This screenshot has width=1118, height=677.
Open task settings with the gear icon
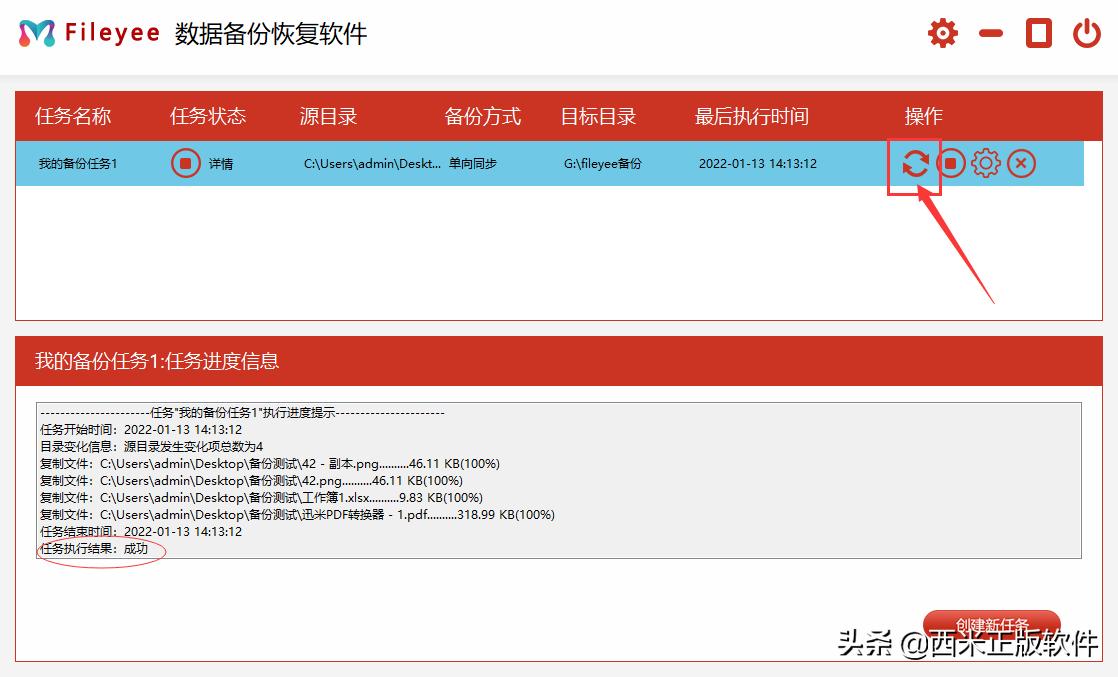986,163
